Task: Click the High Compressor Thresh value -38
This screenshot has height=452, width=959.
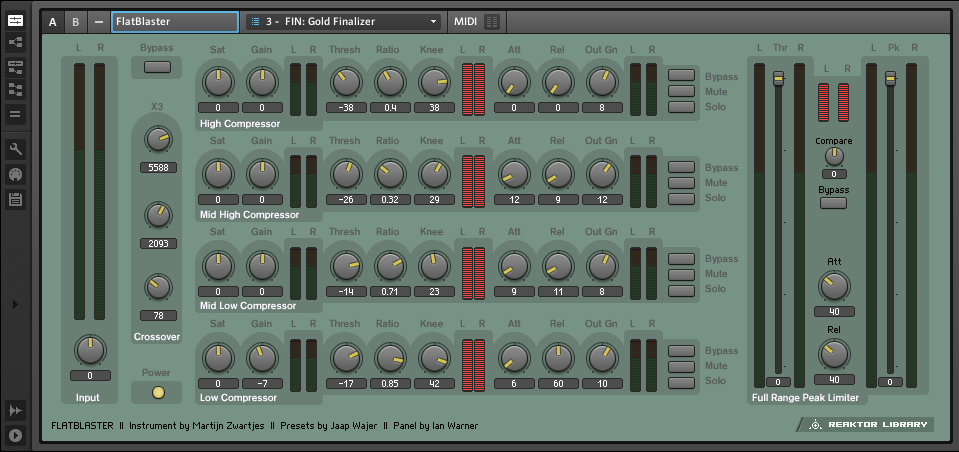Action: pos(346,108)
